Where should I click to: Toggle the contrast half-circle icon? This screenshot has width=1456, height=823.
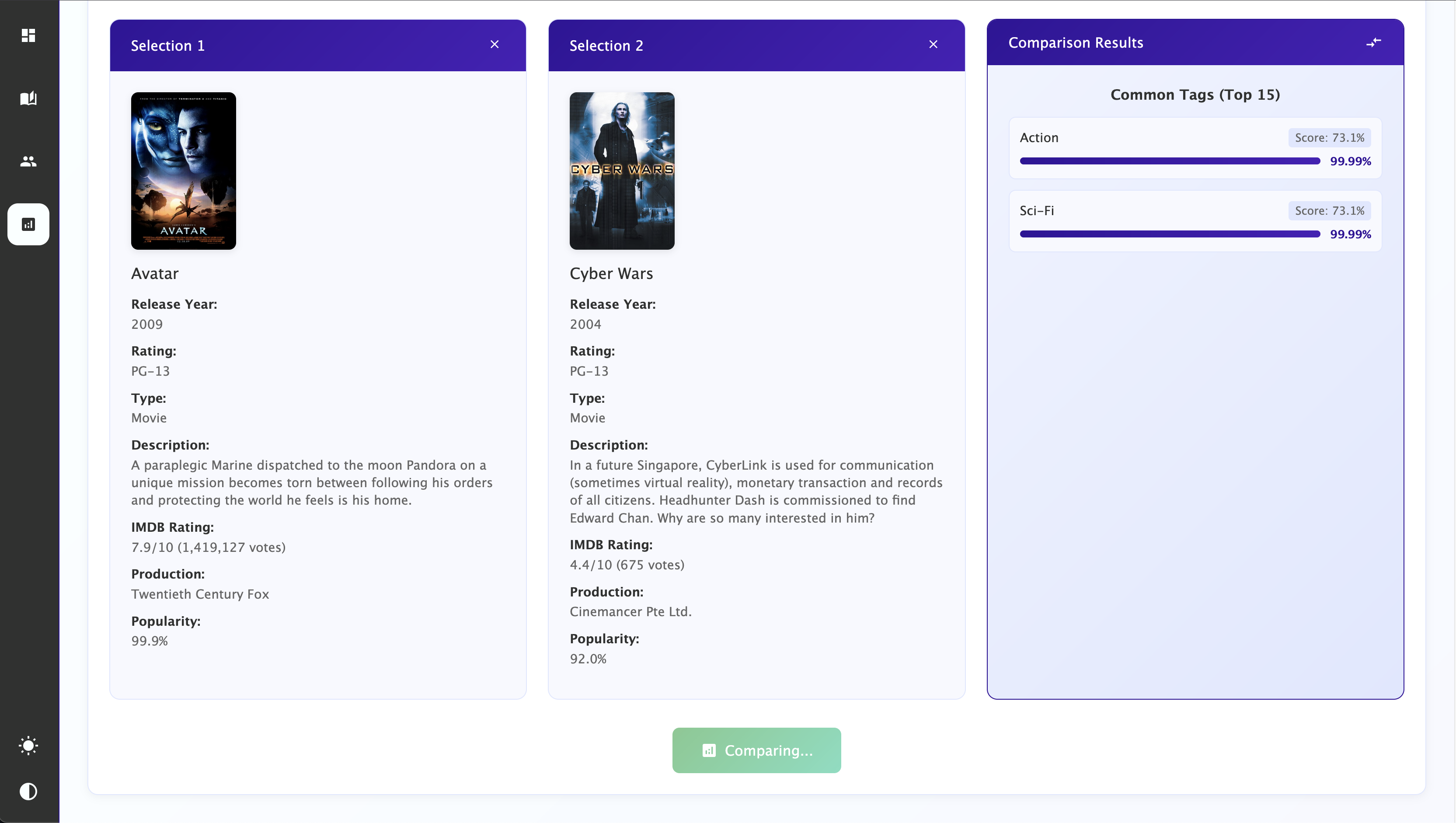tap(28, 792)
